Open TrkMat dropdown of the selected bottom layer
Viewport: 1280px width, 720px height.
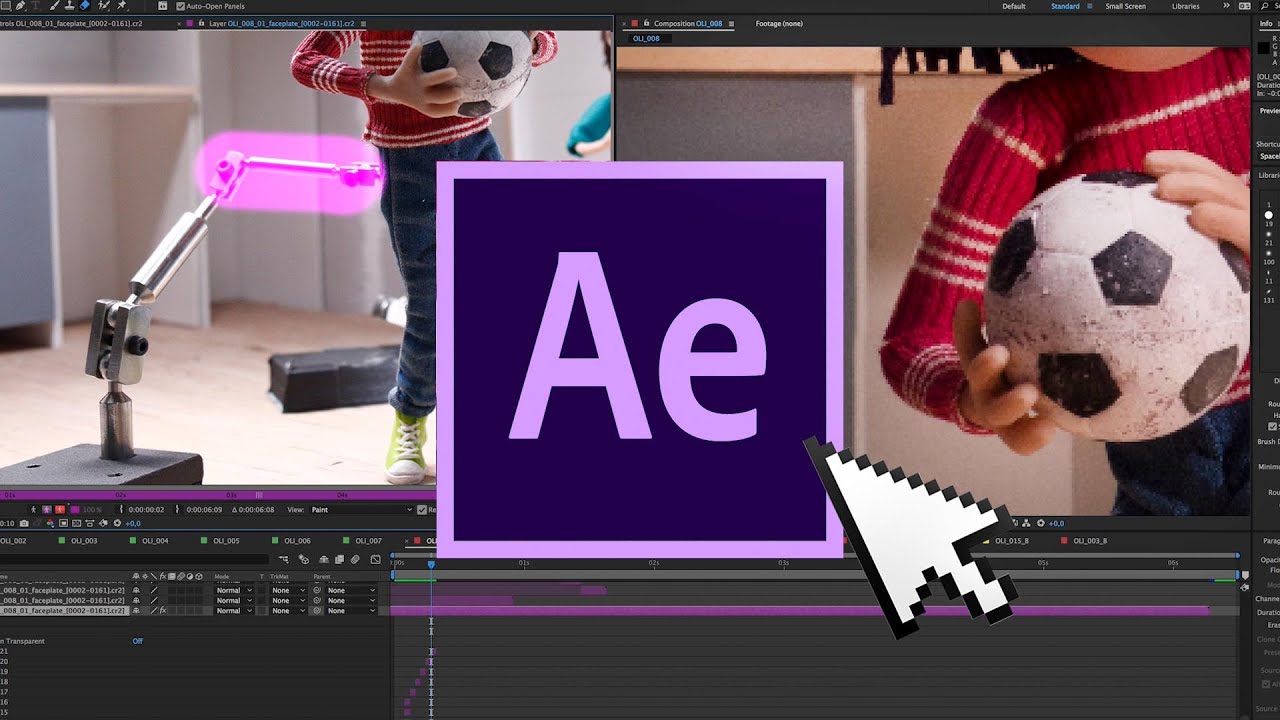click(x=288, y=611)
